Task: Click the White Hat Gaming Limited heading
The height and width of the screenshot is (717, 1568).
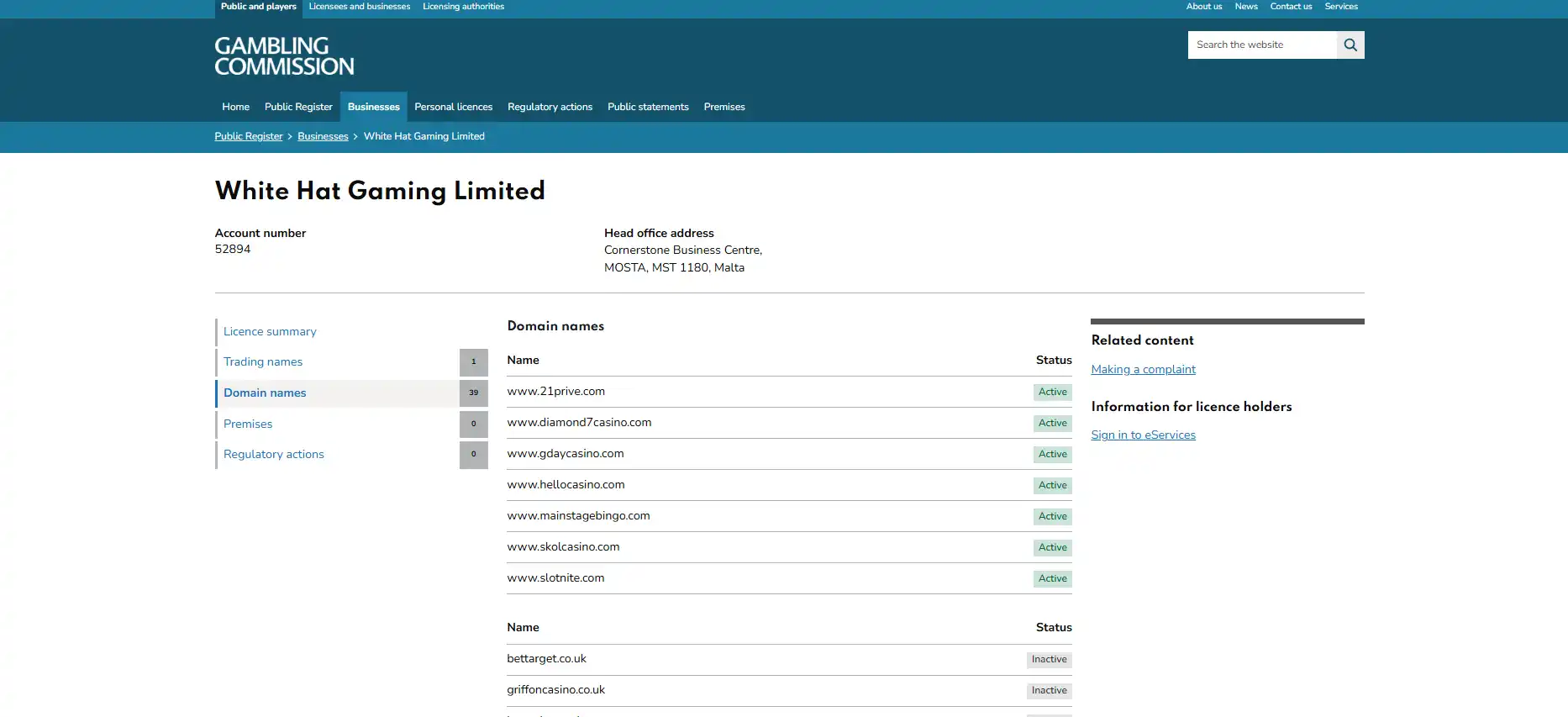Action: [380, 192]
